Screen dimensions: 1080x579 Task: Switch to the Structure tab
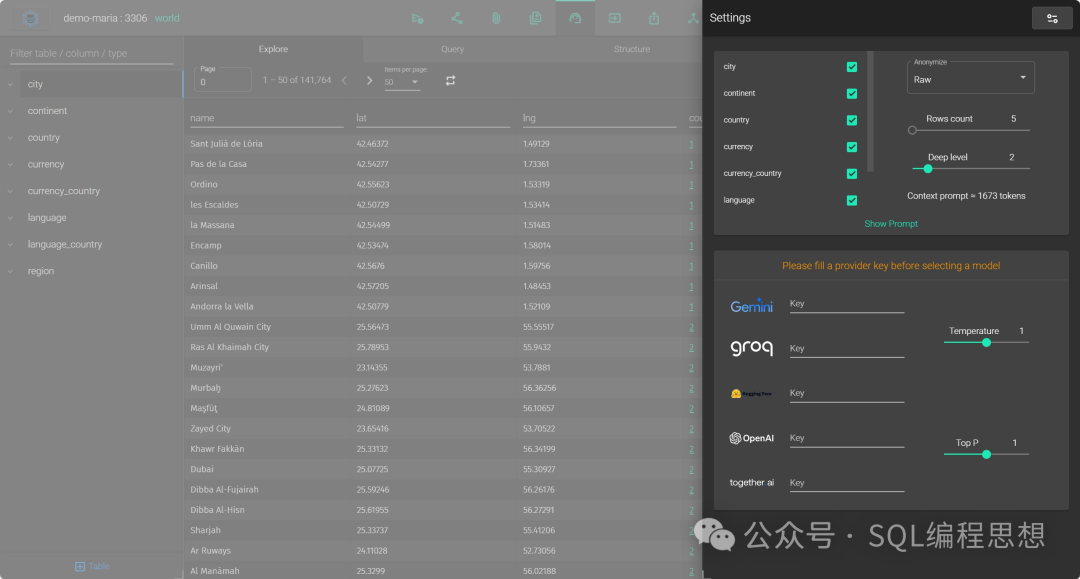click(632, 49)
